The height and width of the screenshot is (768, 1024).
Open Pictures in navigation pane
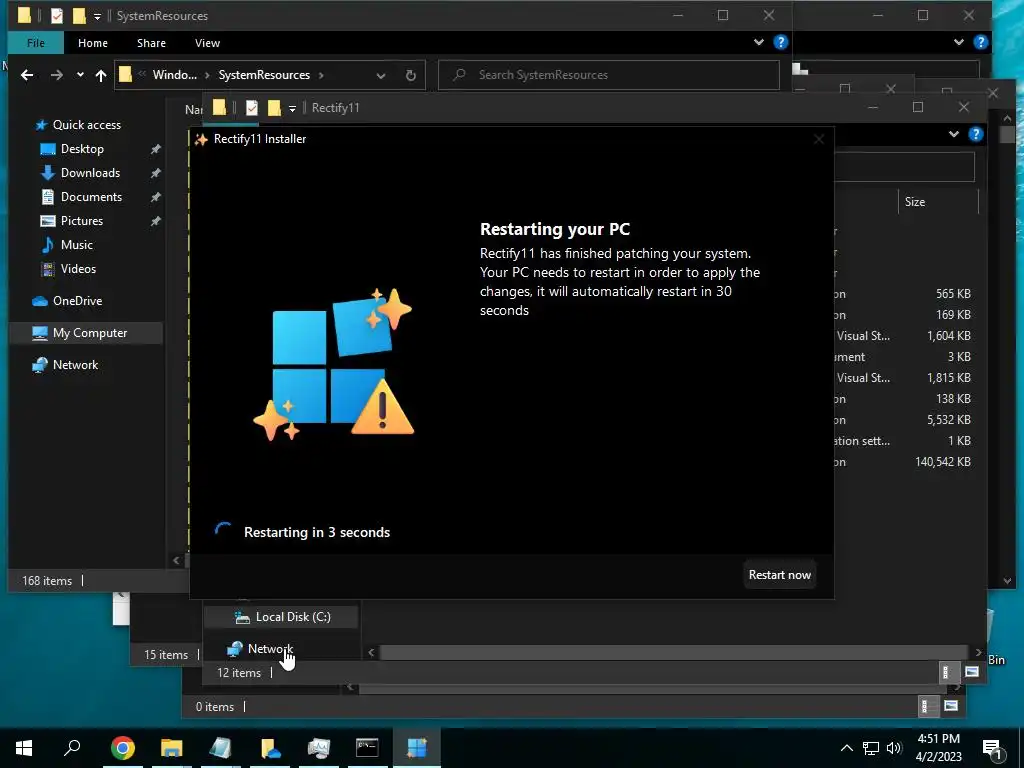coord(82,221)
